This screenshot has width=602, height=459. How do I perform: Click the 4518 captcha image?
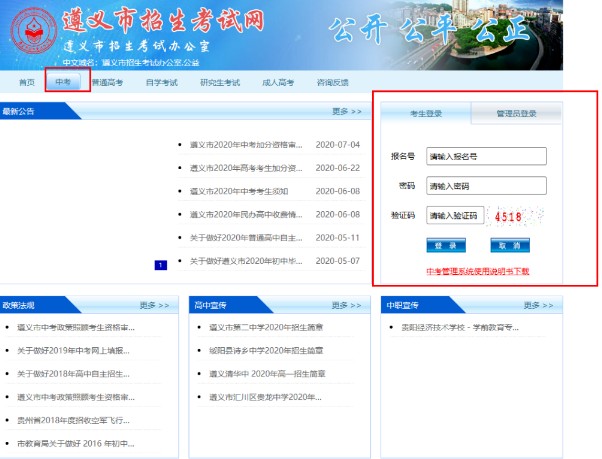[517, 215]
